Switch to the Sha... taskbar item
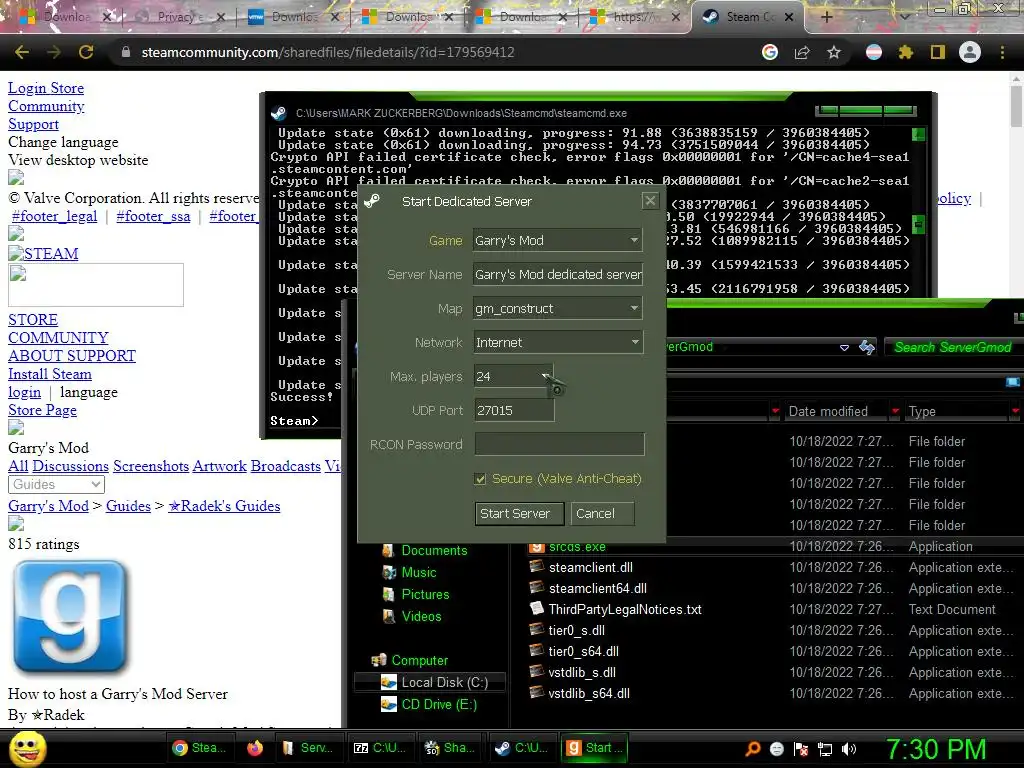Image resolution: width=1024 pixels, height=768 pixels. coord(449,748)
